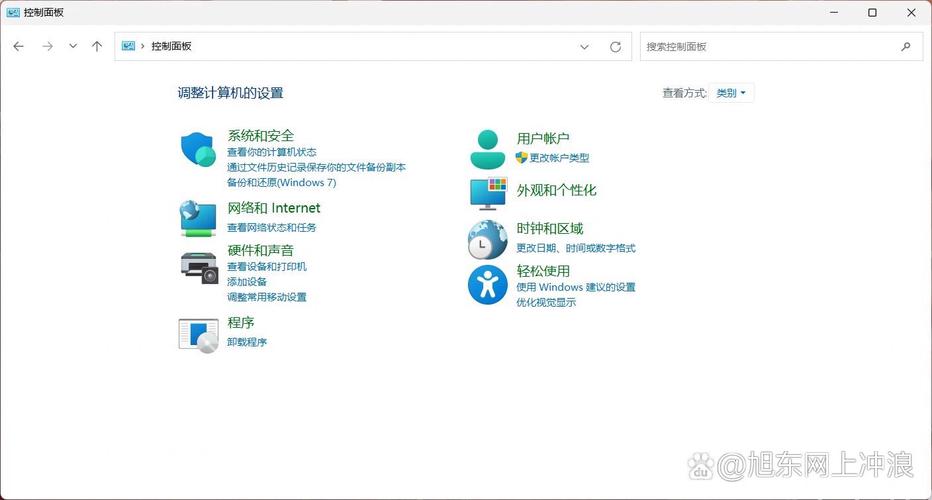Open 卸载程序 link

click(247, 342)
